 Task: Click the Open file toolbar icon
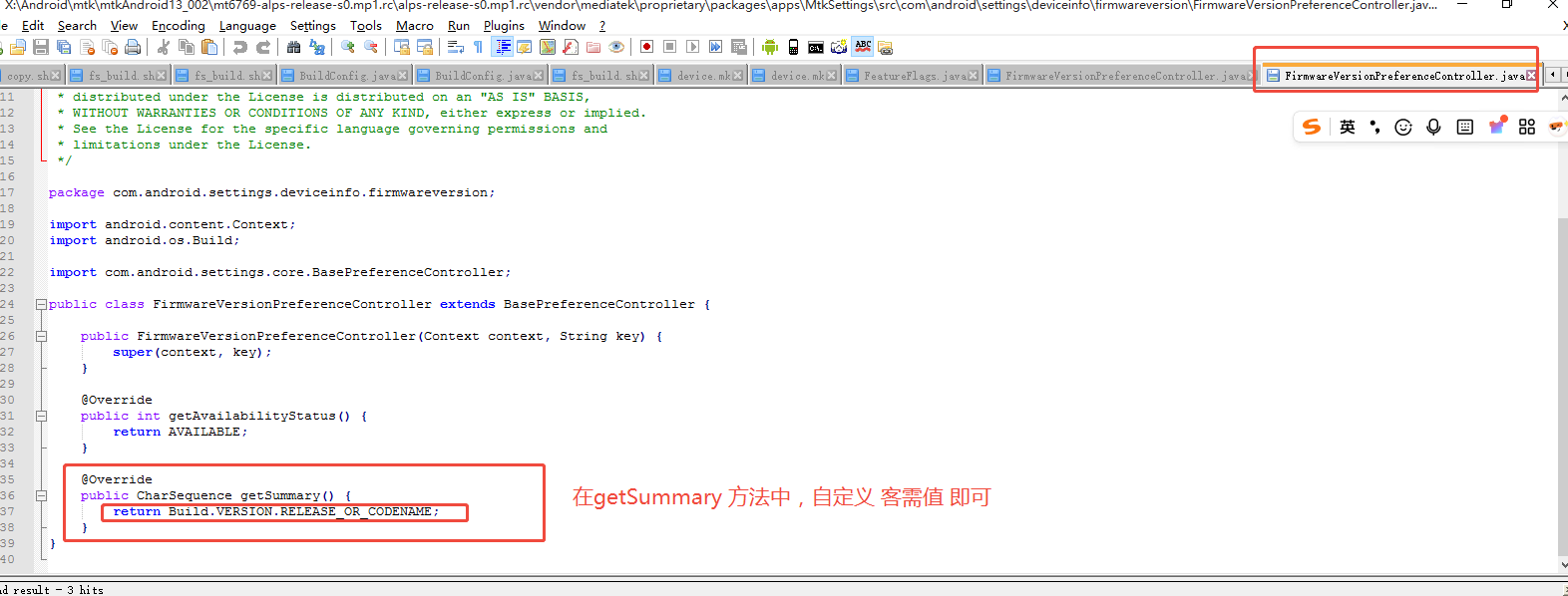point(17,47)
